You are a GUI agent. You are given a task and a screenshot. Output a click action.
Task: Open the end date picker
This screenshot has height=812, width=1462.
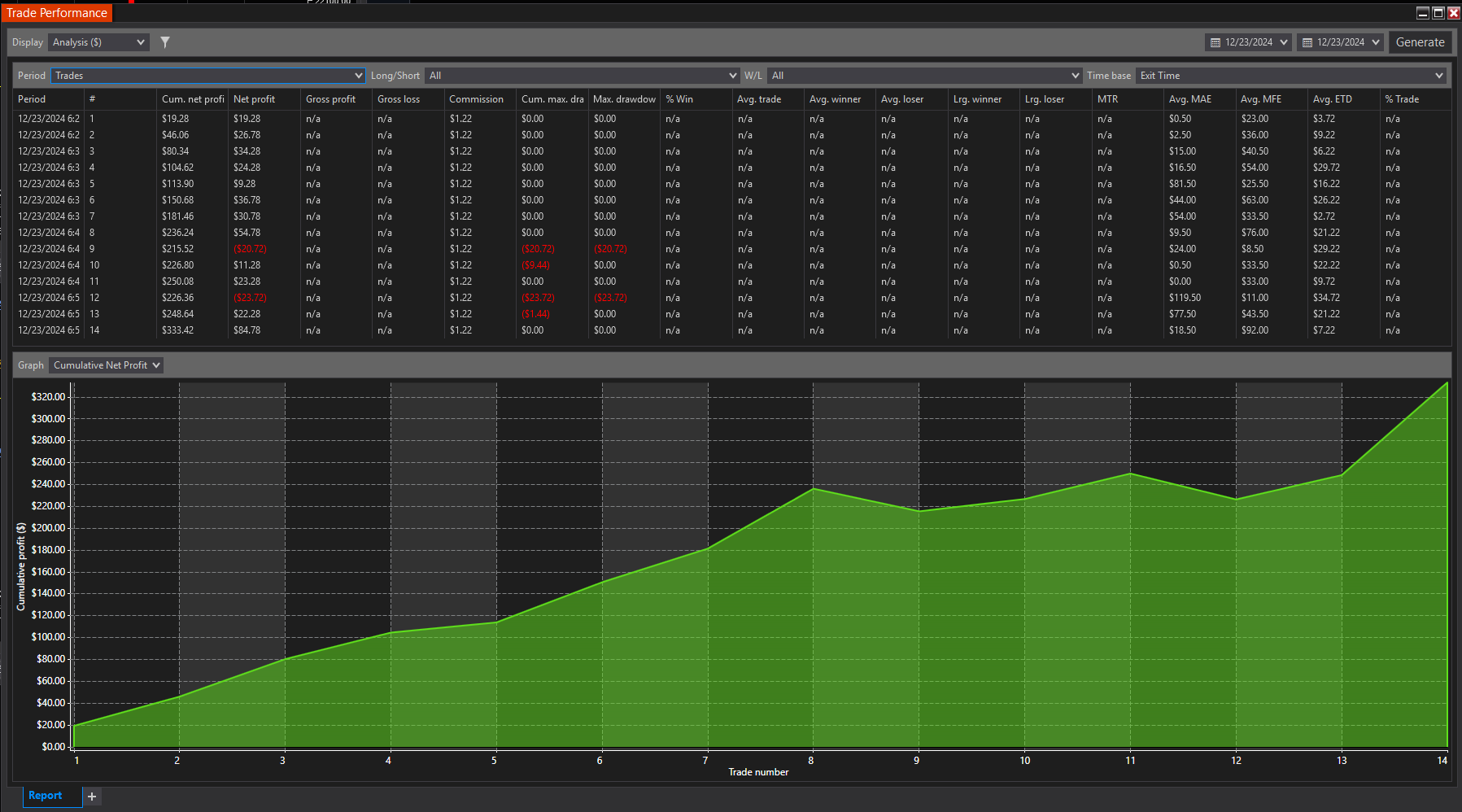tap(1340, 42)
